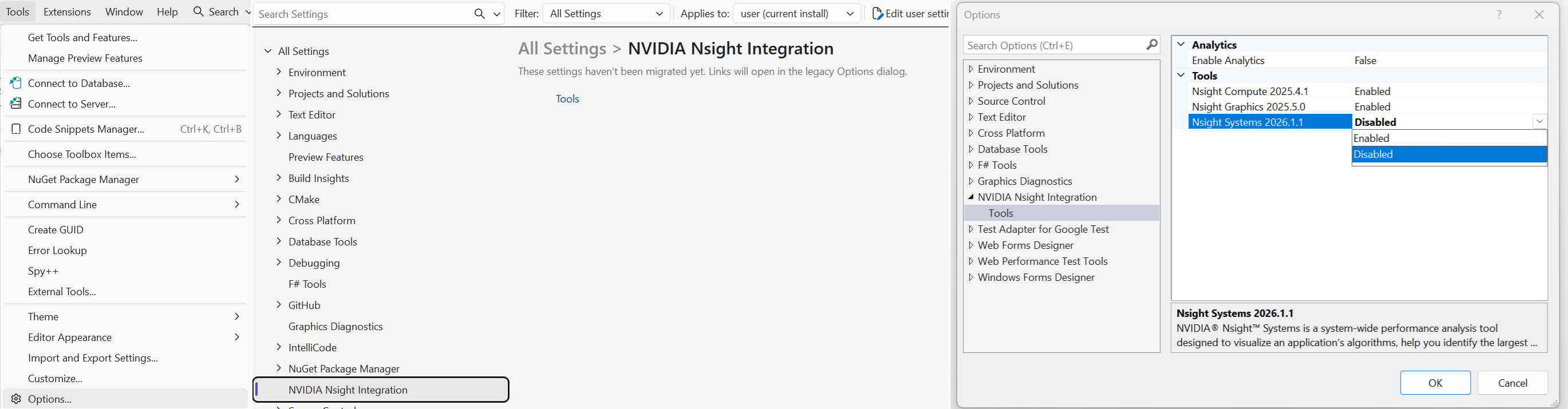
Task: Expand Source Control in Options dialog
Action: click(x=971, y=101)
